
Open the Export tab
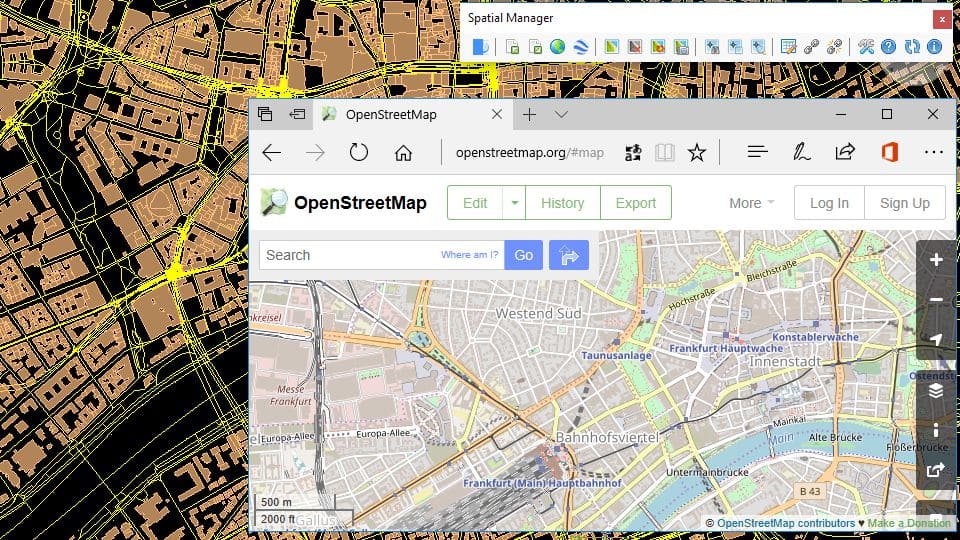click(x=636, y=203)
